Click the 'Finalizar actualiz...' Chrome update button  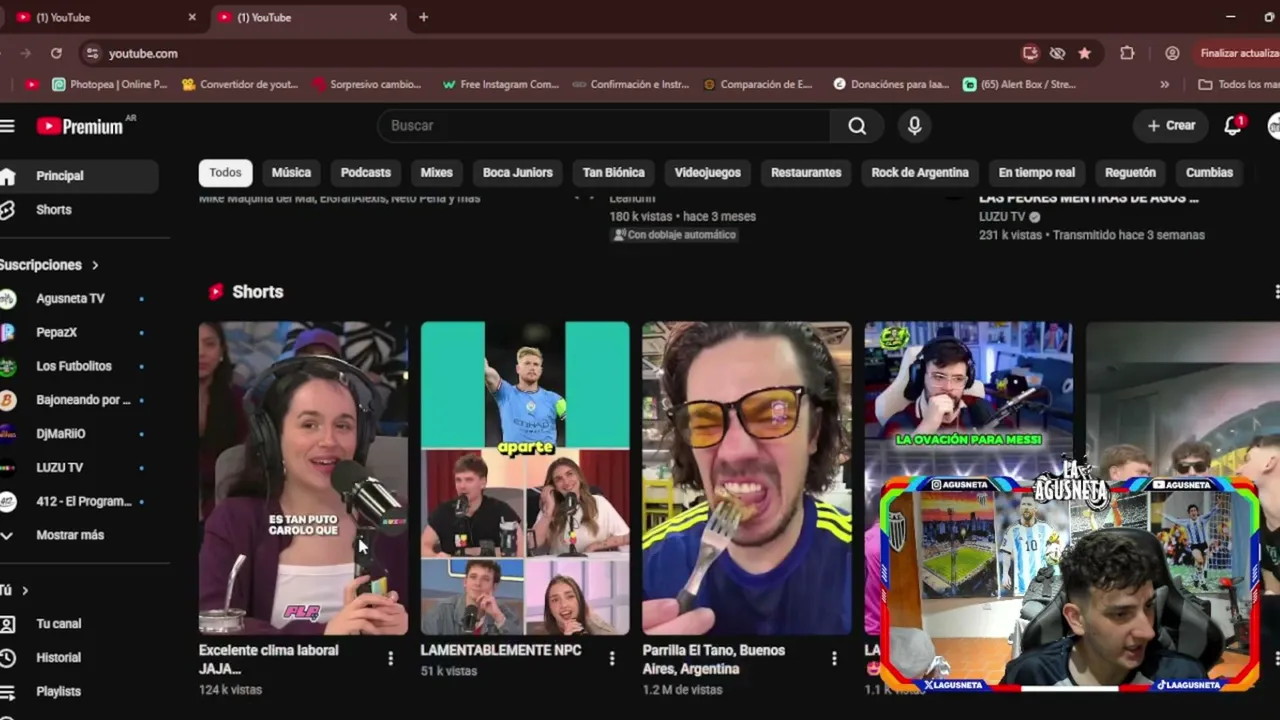(x=1238, y=53)
